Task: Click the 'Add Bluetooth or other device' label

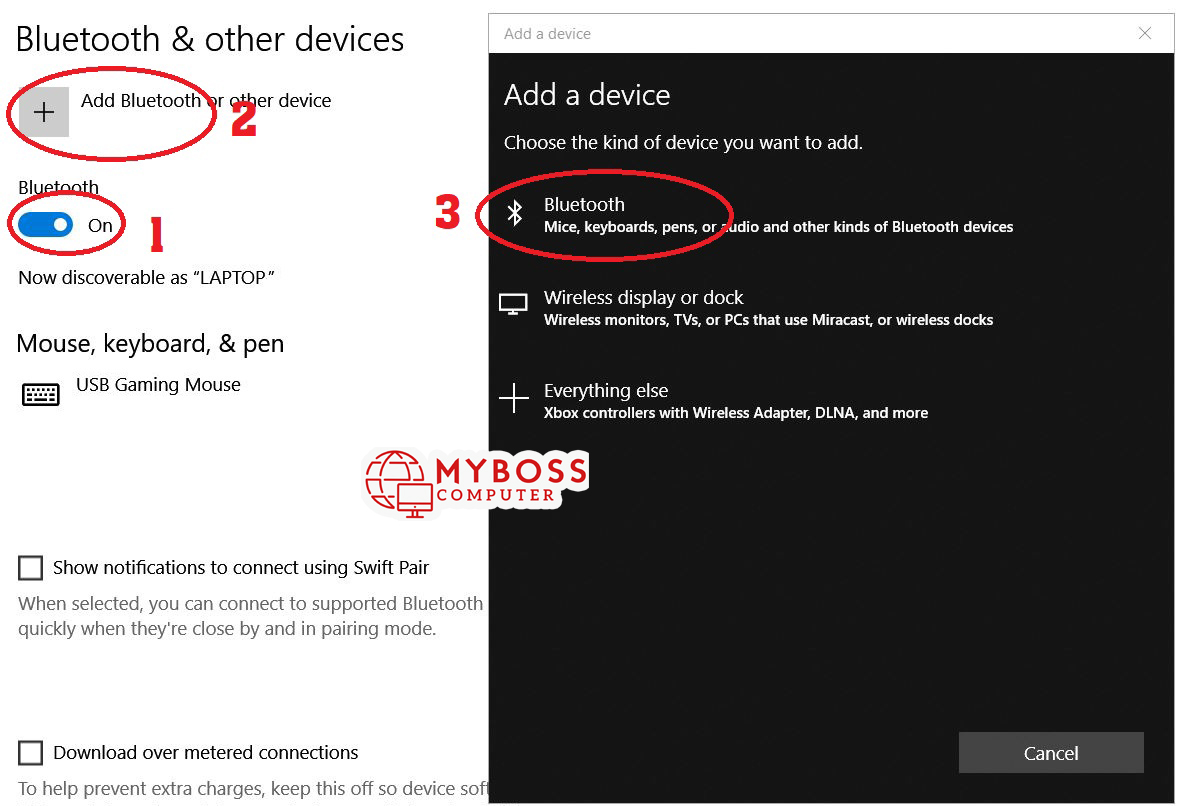Action: [x=205, y=101]
